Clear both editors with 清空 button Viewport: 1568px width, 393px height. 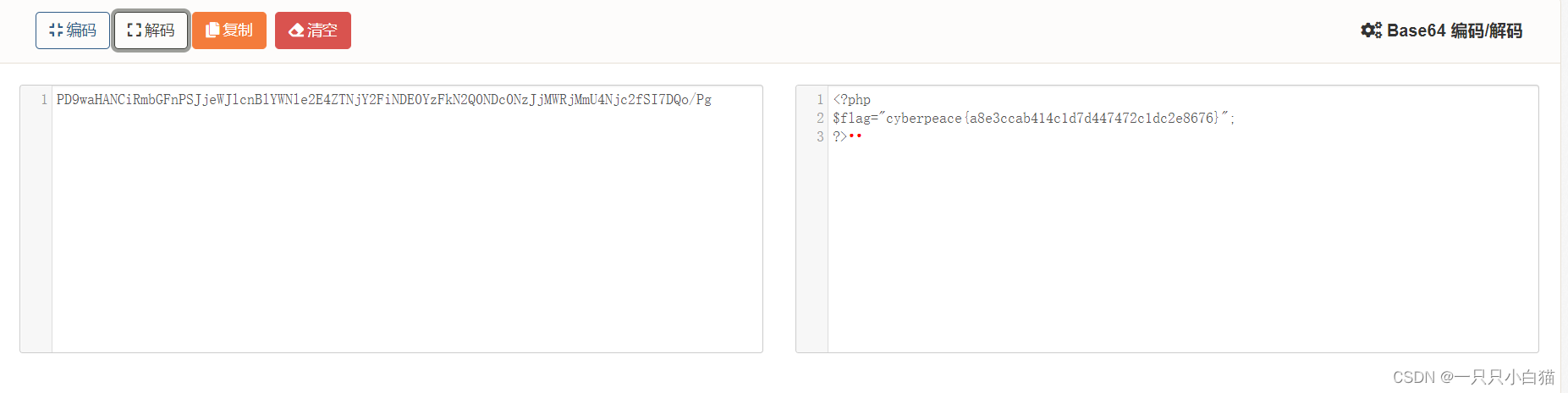coord(313,30)
